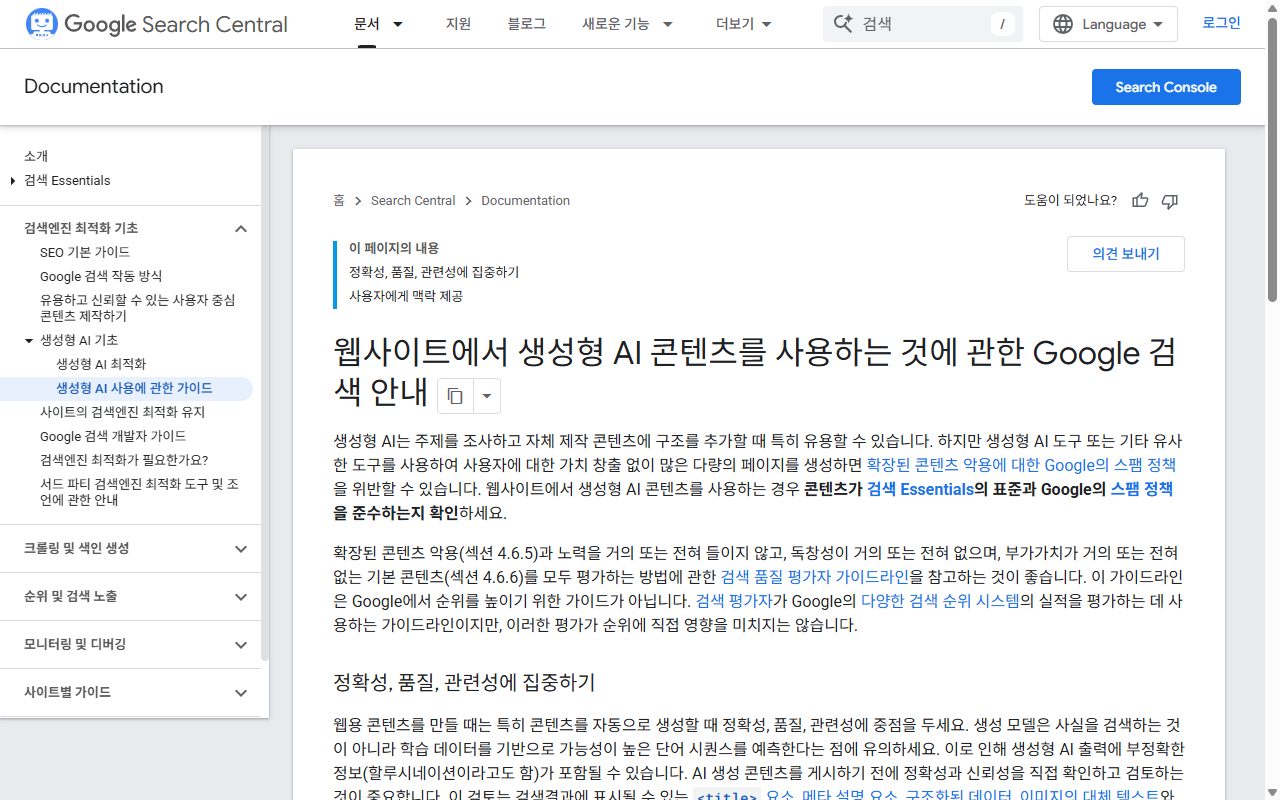Click the thumbs-up helpful icon

click(1140, 201)
